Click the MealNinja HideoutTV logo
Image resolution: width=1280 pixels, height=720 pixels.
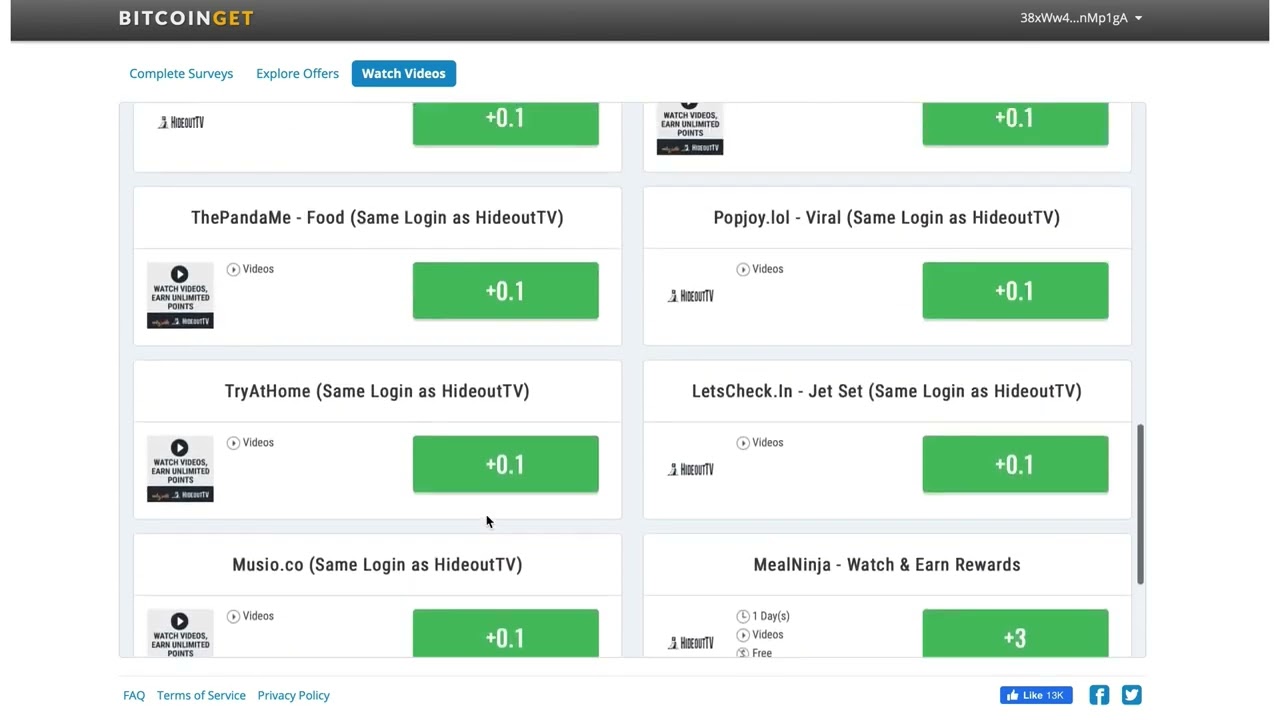pyautogui.click(x=690, y=643)
